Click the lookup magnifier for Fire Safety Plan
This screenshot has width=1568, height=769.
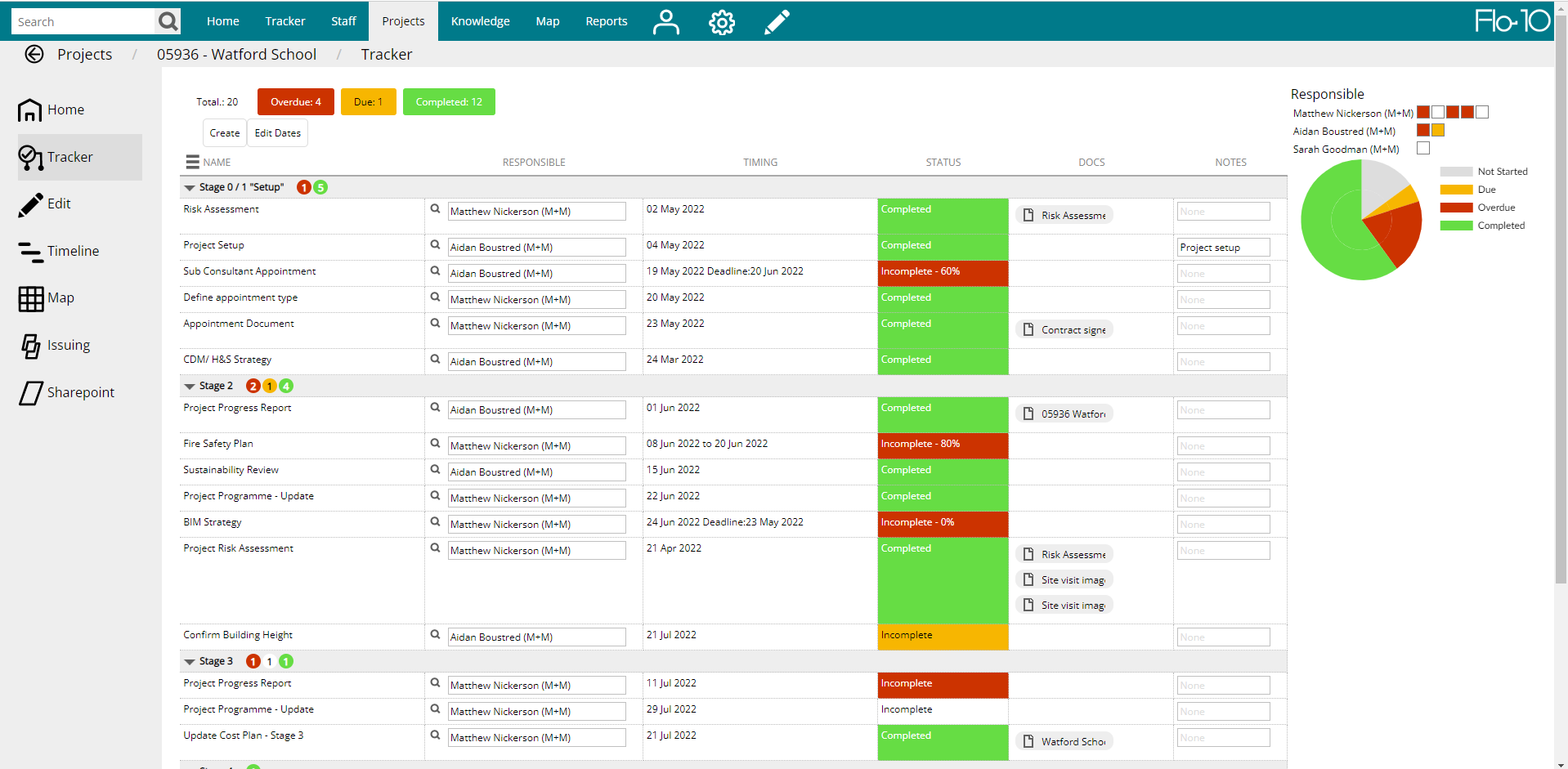pos(436,444)
